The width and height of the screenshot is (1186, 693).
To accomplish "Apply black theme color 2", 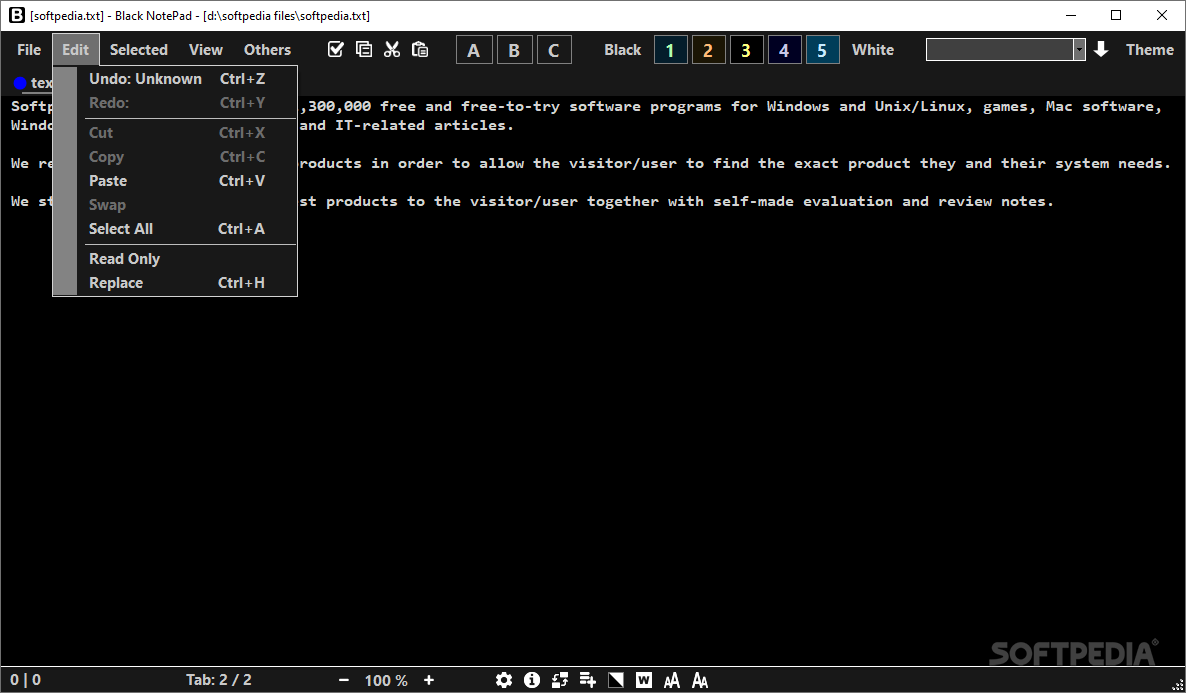I will (x=708, y=50).
